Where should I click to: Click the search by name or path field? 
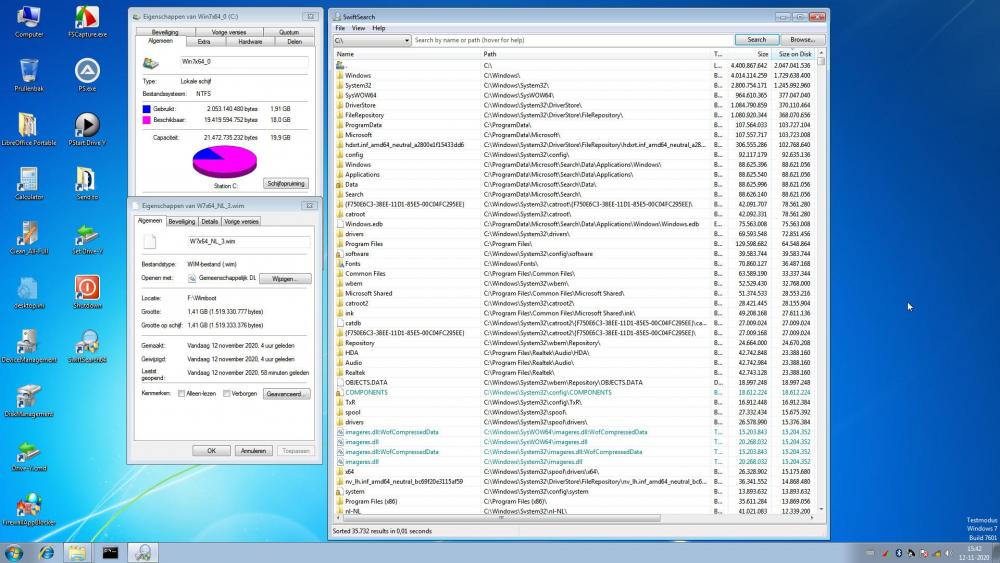pyautogui.click(x=572, y=40)
